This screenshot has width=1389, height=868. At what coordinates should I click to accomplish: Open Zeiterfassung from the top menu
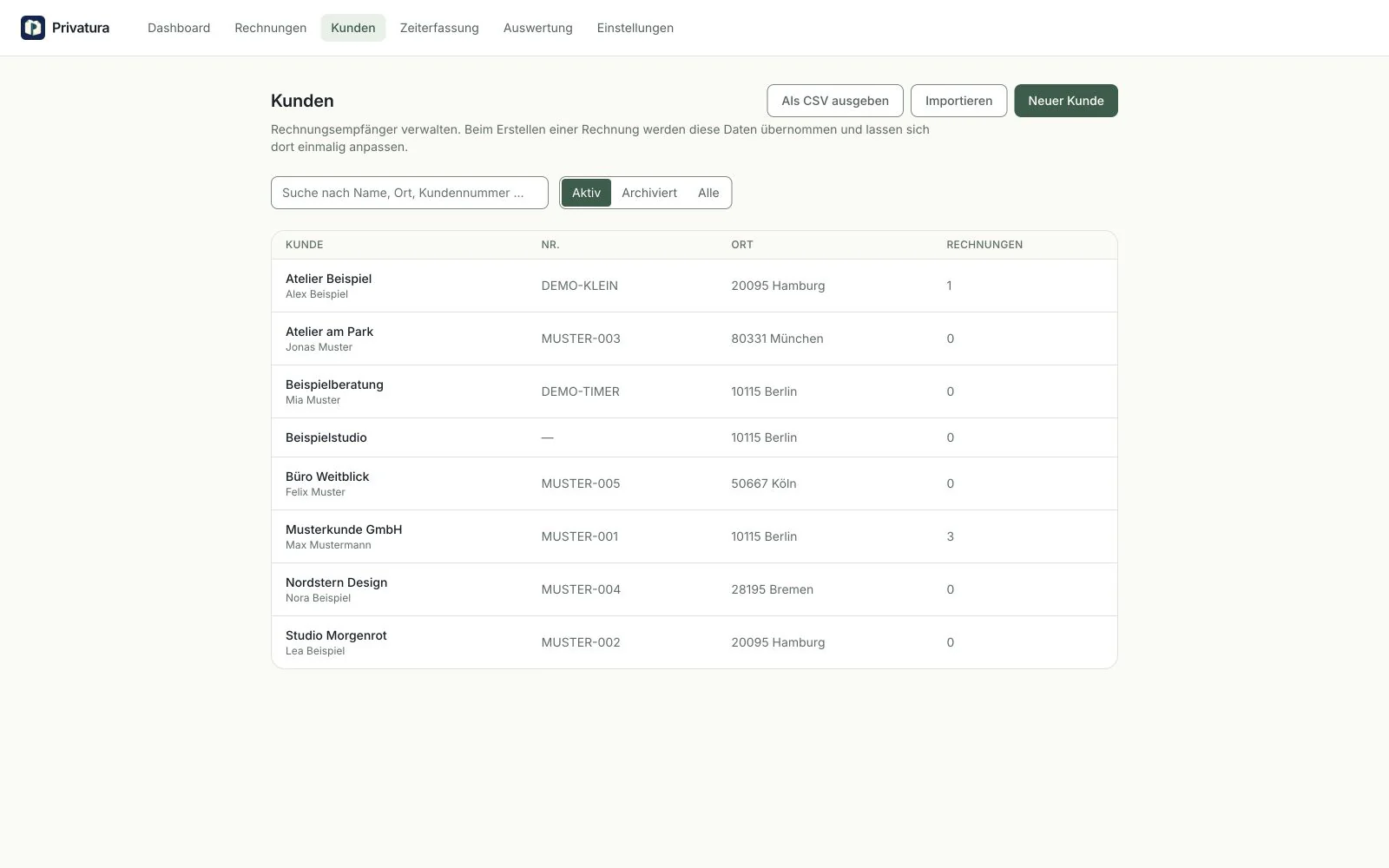[439, 28]
